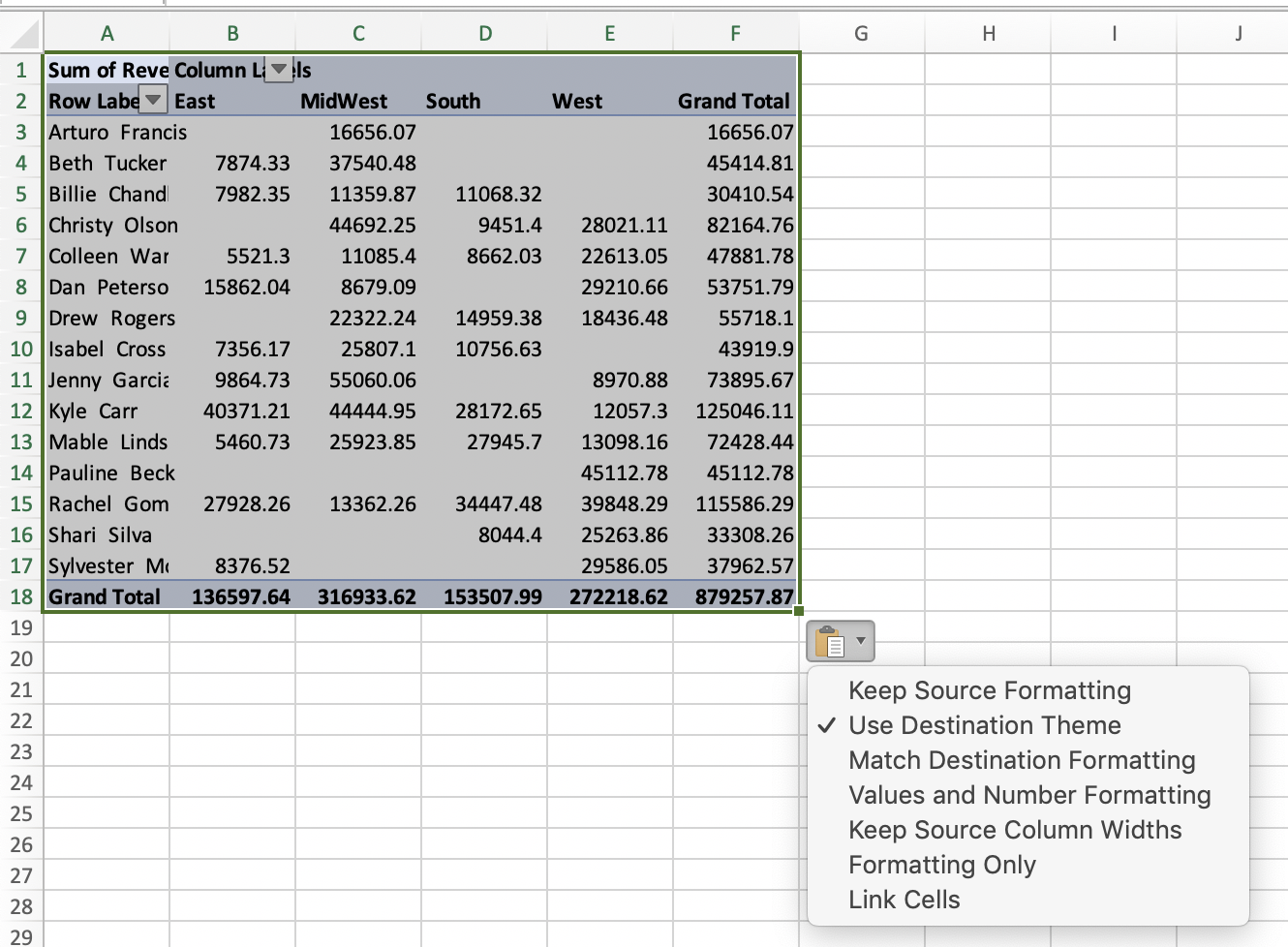Click cell value 14959.38

coord(484,318)
